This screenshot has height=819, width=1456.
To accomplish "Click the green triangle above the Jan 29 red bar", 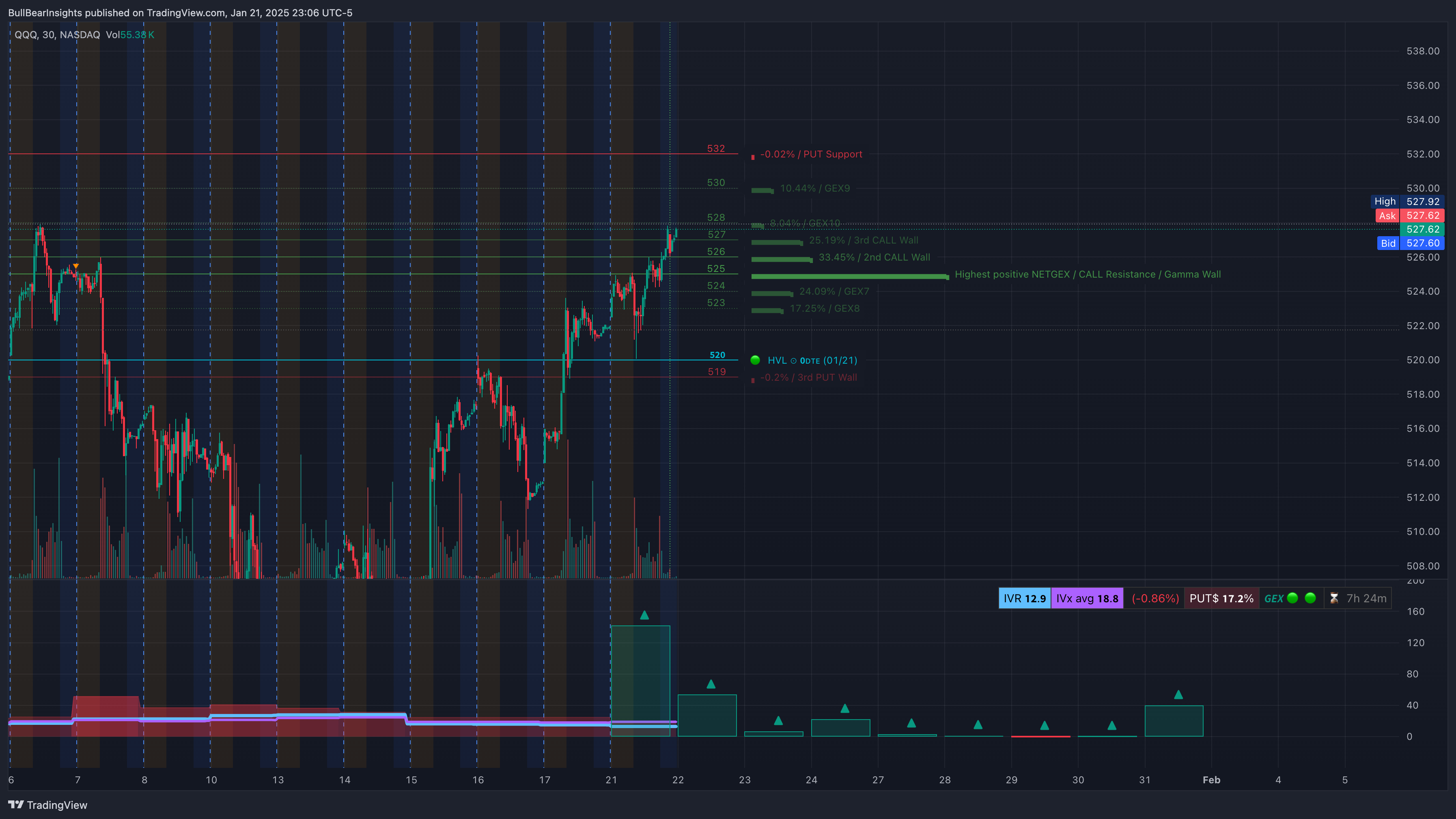I will pos(1045,725).
